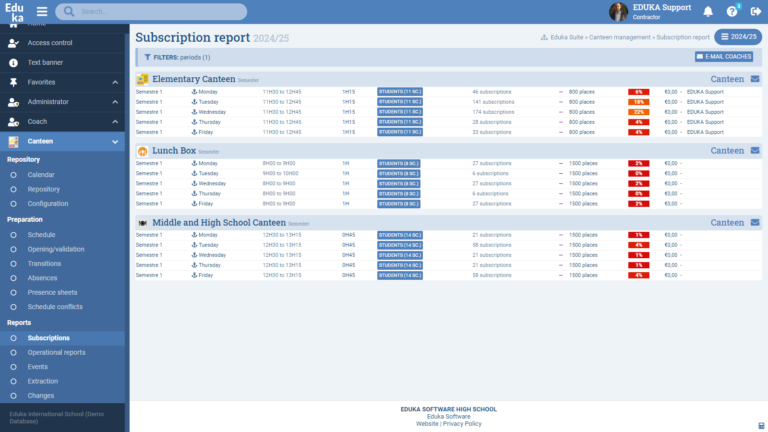
Task: Open the Text banner menu item
Action: [x=45, y=62]
